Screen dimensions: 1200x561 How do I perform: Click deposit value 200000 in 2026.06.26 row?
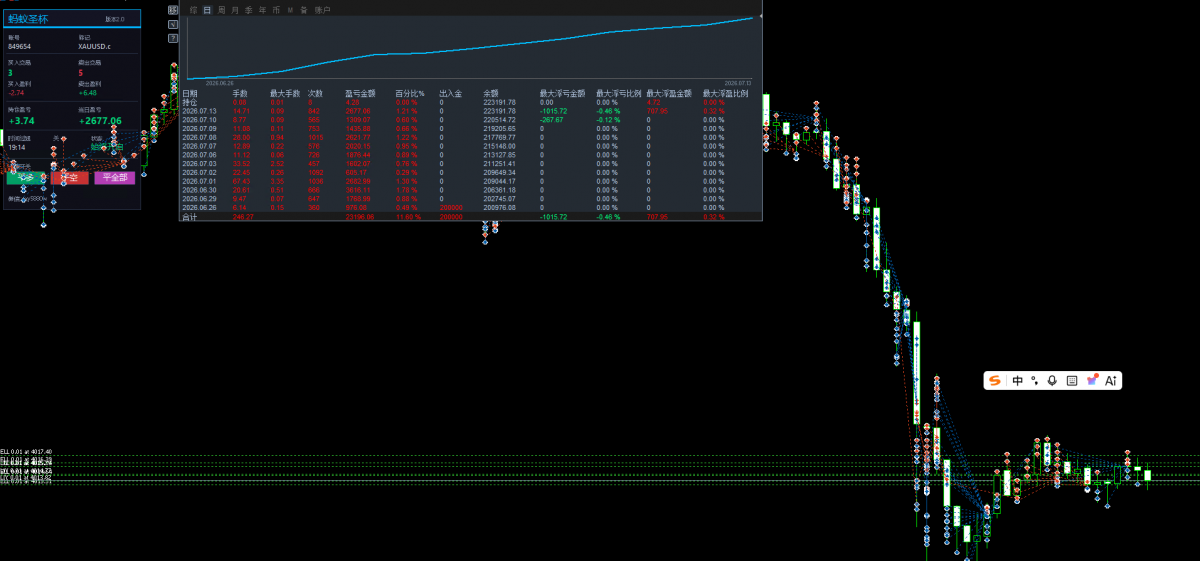click(x=450, y=207)
